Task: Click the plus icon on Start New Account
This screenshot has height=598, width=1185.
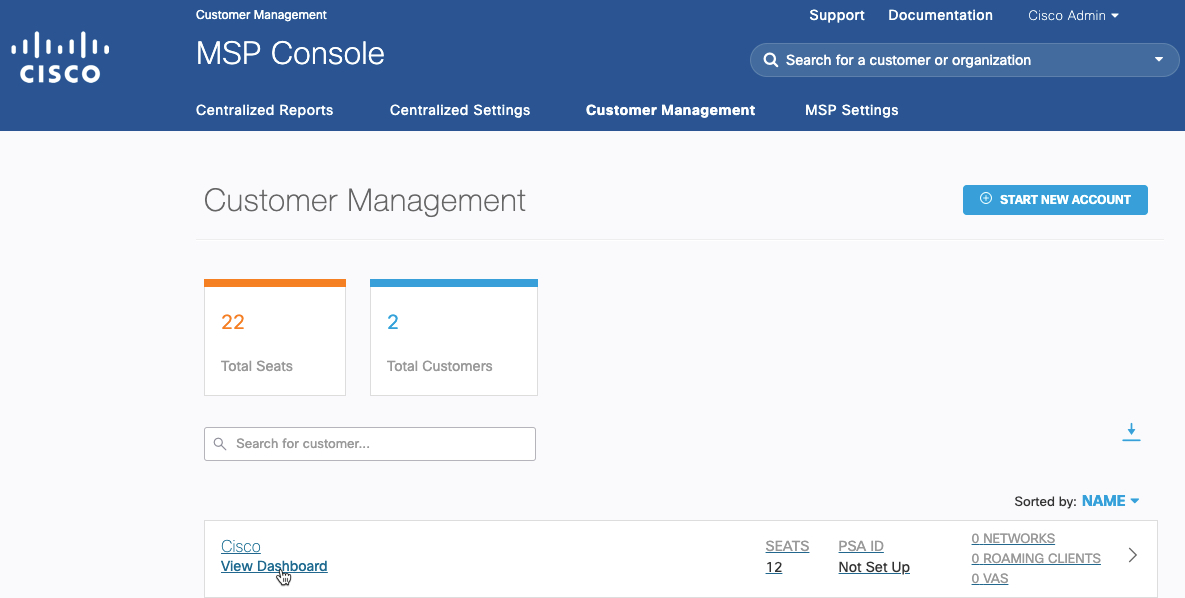Action: (x=986, y=199)
